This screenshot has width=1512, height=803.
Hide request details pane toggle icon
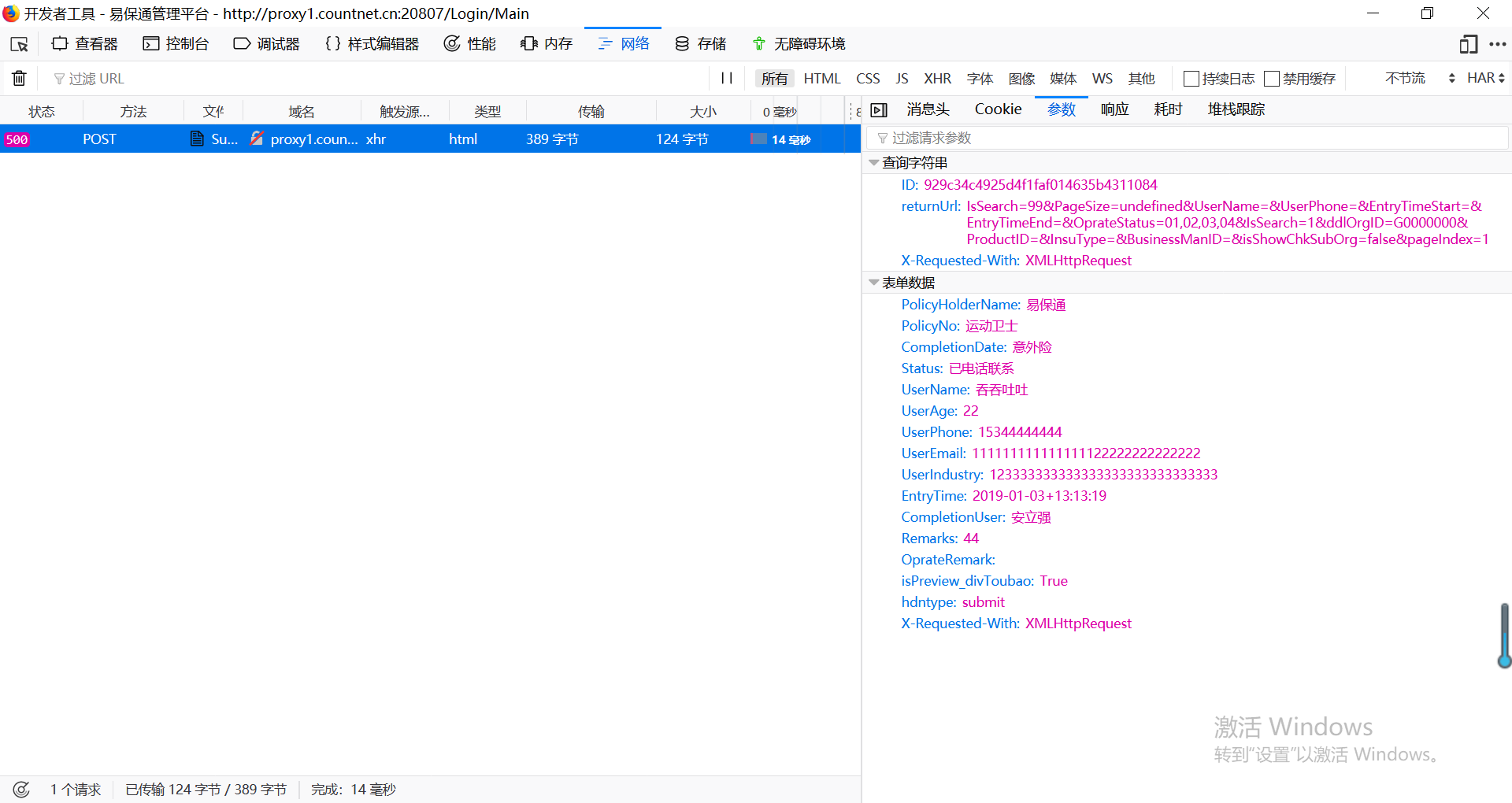[879, 110]
